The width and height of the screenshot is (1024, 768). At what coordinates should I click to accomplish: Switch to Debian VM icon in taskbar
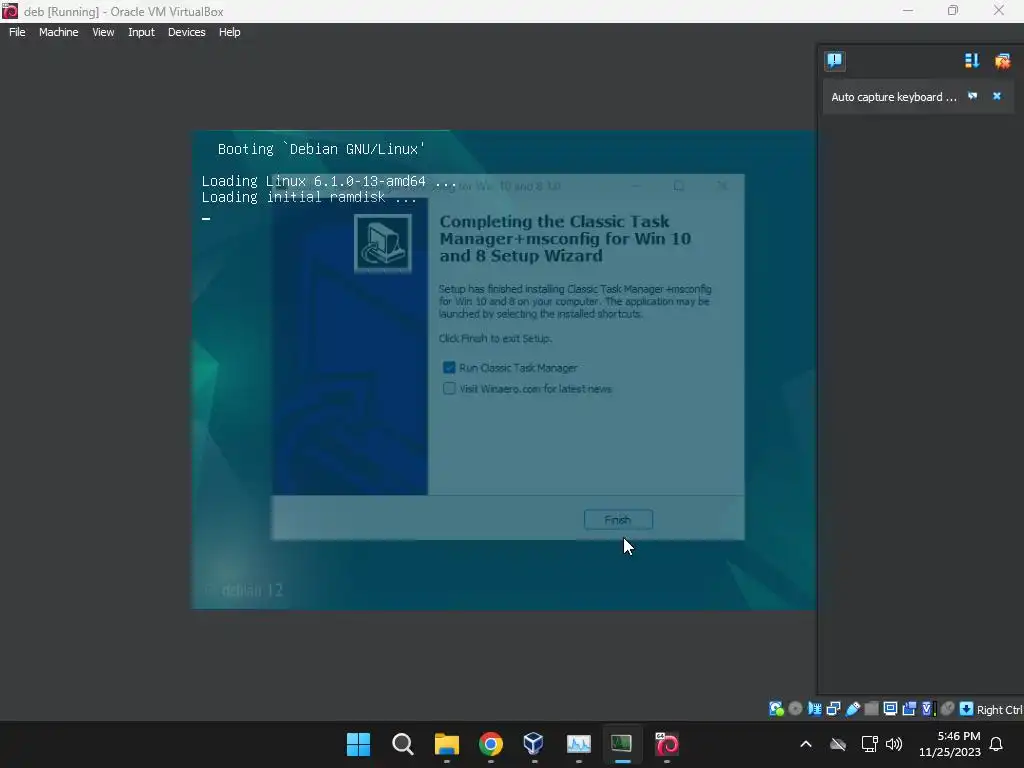tap(667, 744)
